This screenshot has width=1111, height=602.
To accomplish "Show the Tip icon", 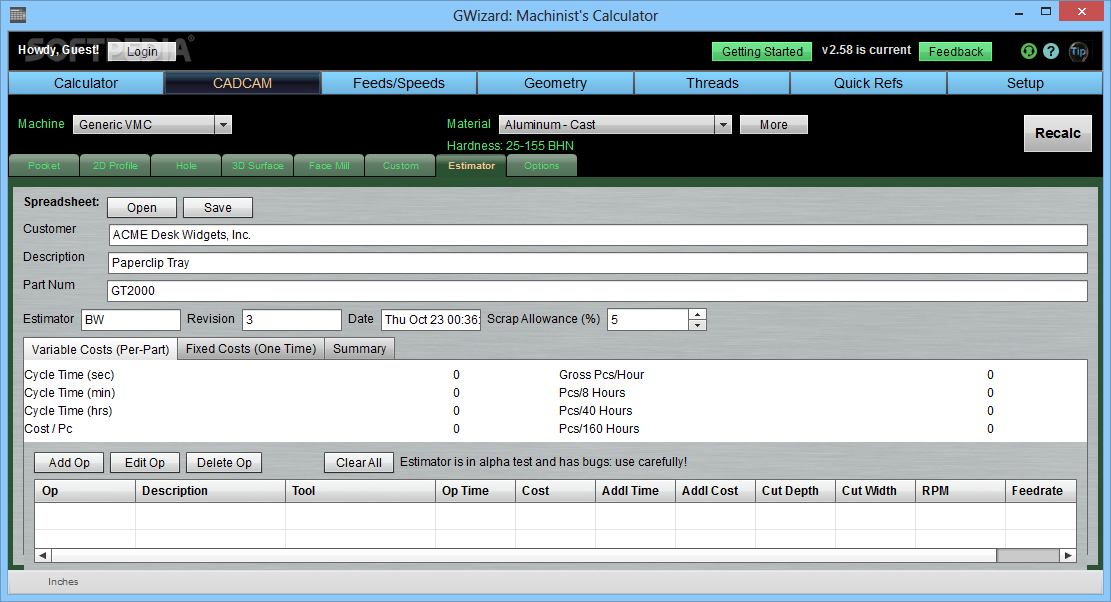I will click(x=1078, y=51).
